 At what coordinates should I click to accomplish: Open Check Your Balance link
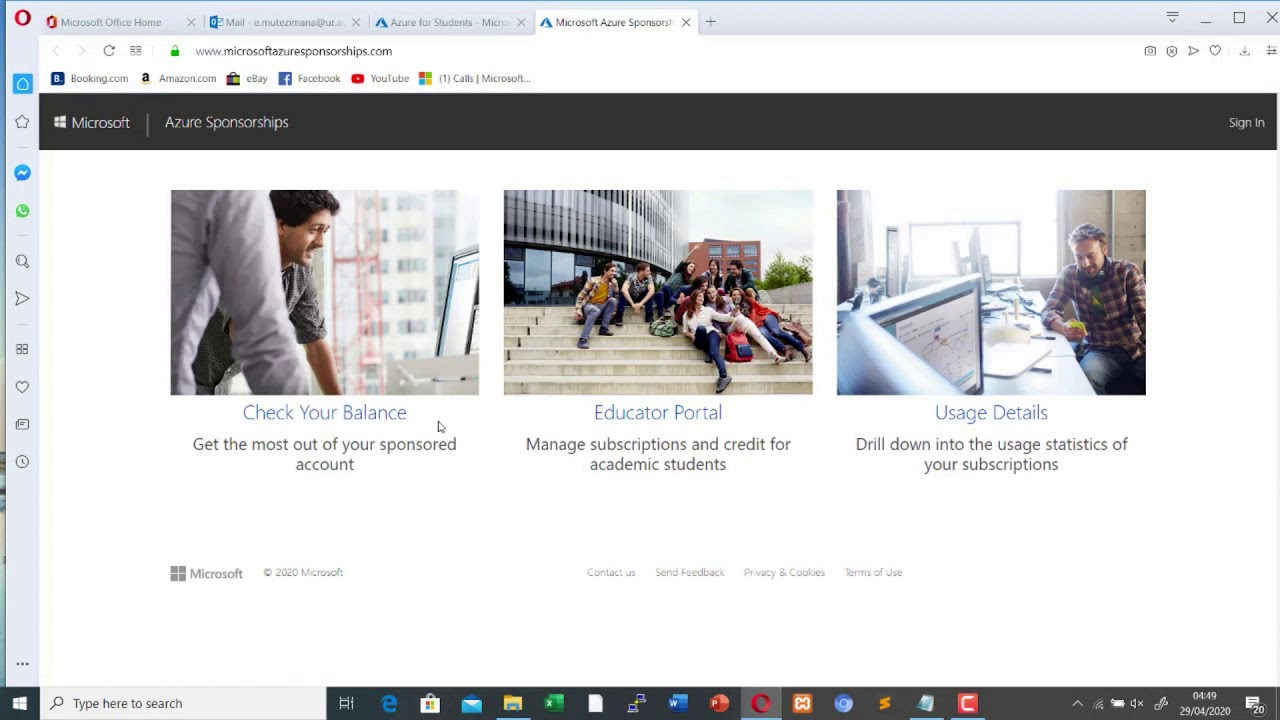click(324, 412)
